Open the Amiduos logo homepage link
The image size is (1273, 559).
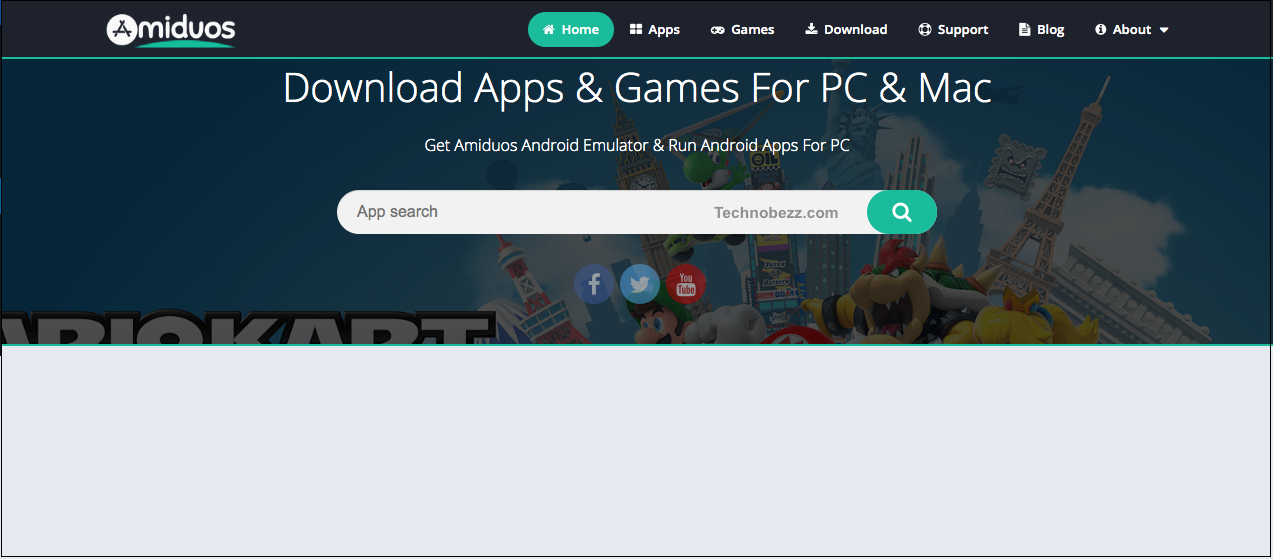(x=171, y=30)
